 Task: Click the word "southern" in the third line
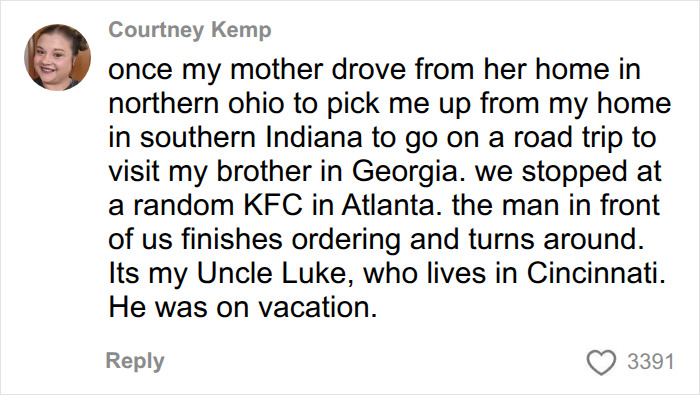[x=198, y=137]
